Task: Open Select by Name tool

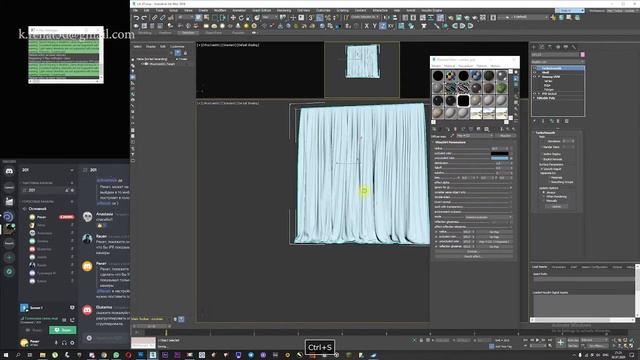Action: (206, 18)
